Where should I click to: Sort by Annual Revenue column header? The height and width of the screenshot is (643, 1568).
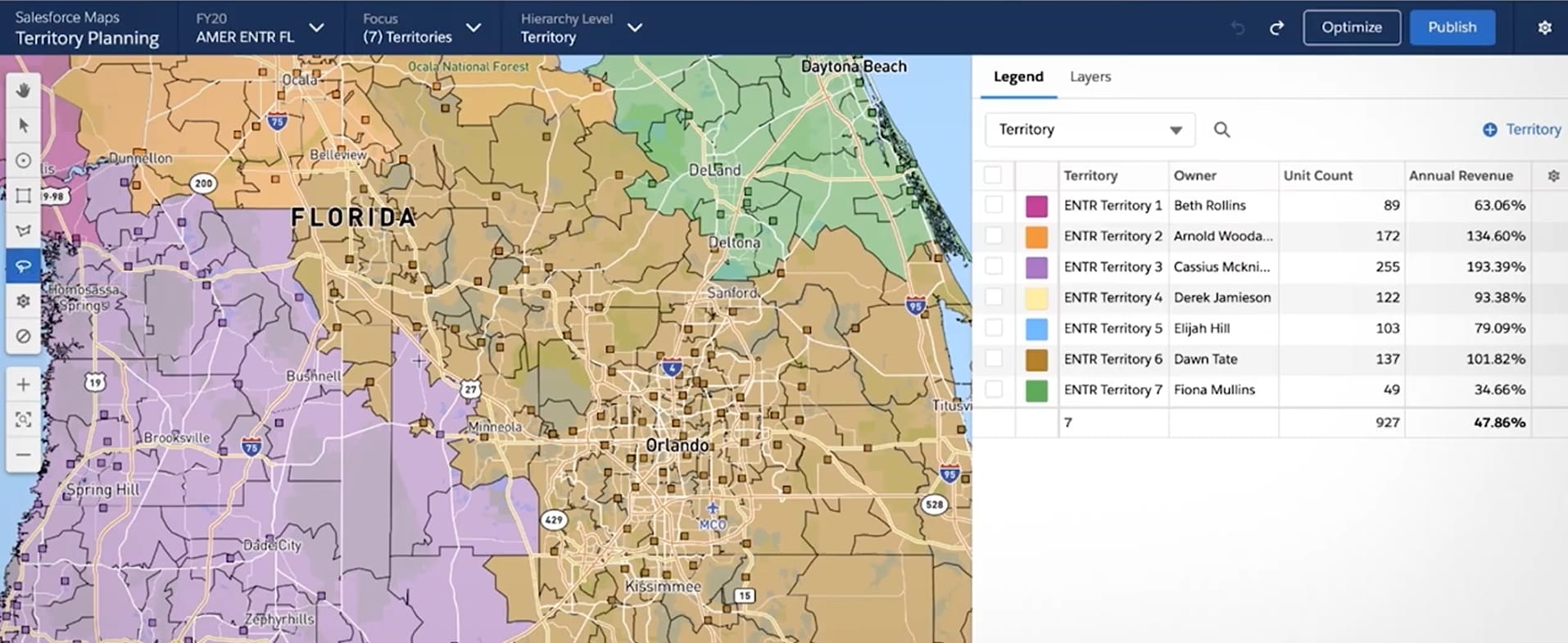click(x=1461, y=175)
